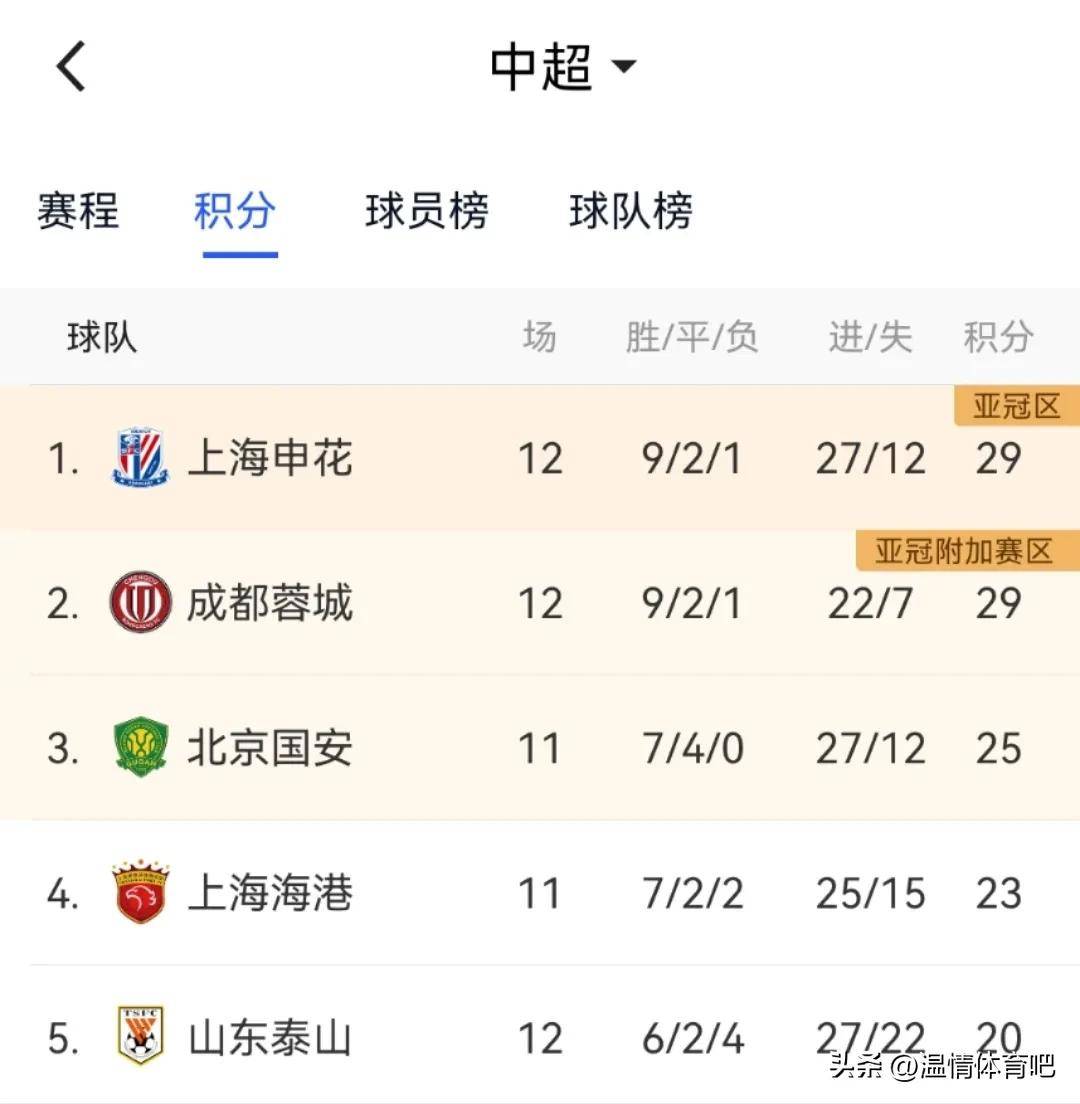
Task: Click the 北京国安 team badge
Action: click(141, 747)
